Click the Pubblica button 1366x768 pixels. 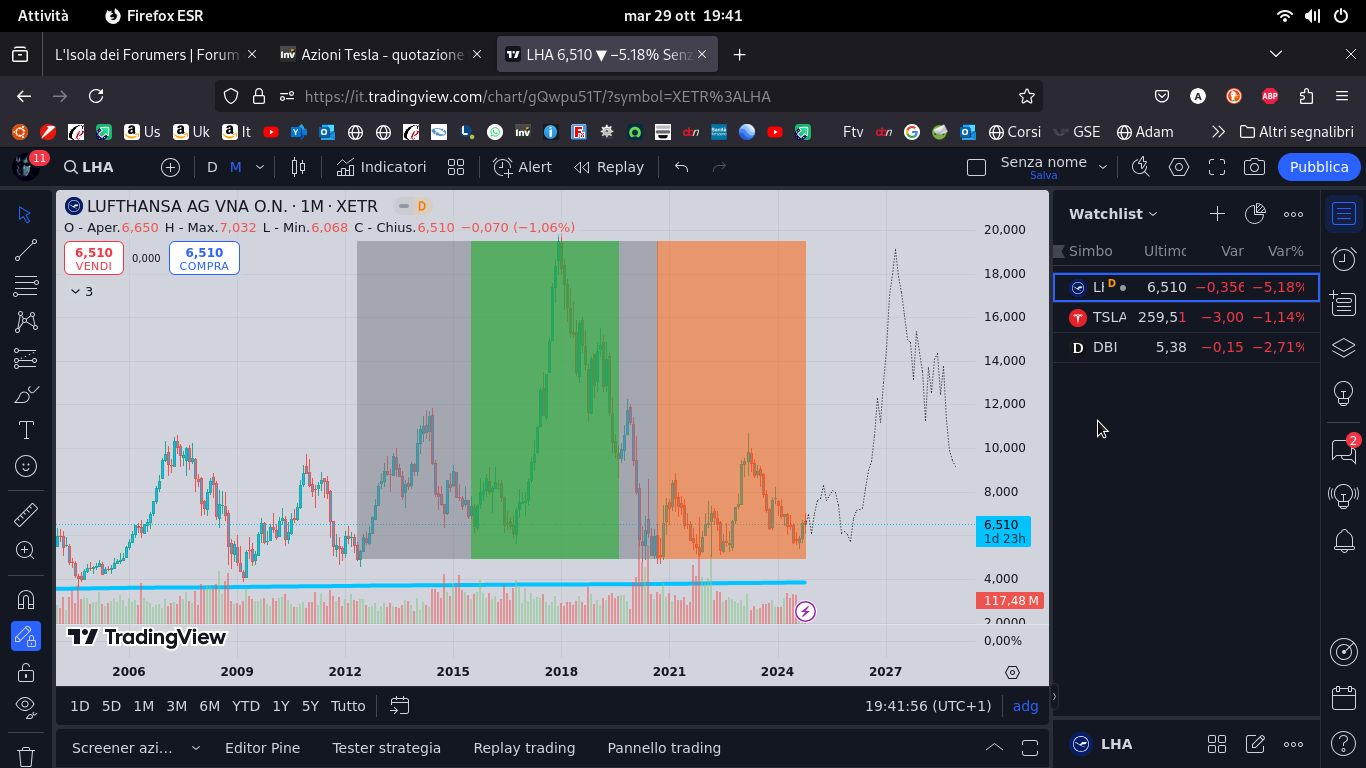(x=1319, y=167)
